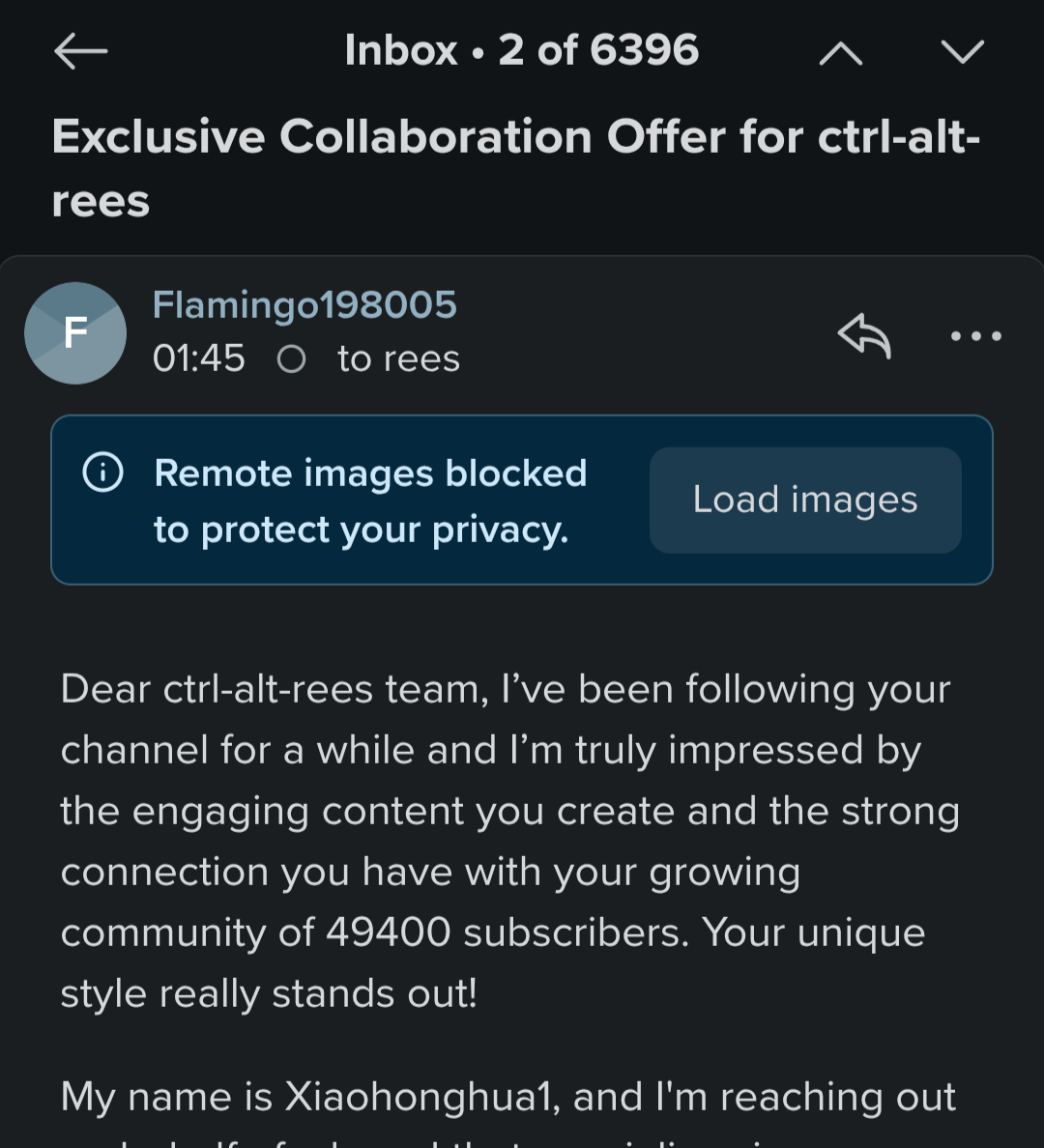
Task: Click the "community of 49400 subscribers" line
Action: [x=492, y=933]
